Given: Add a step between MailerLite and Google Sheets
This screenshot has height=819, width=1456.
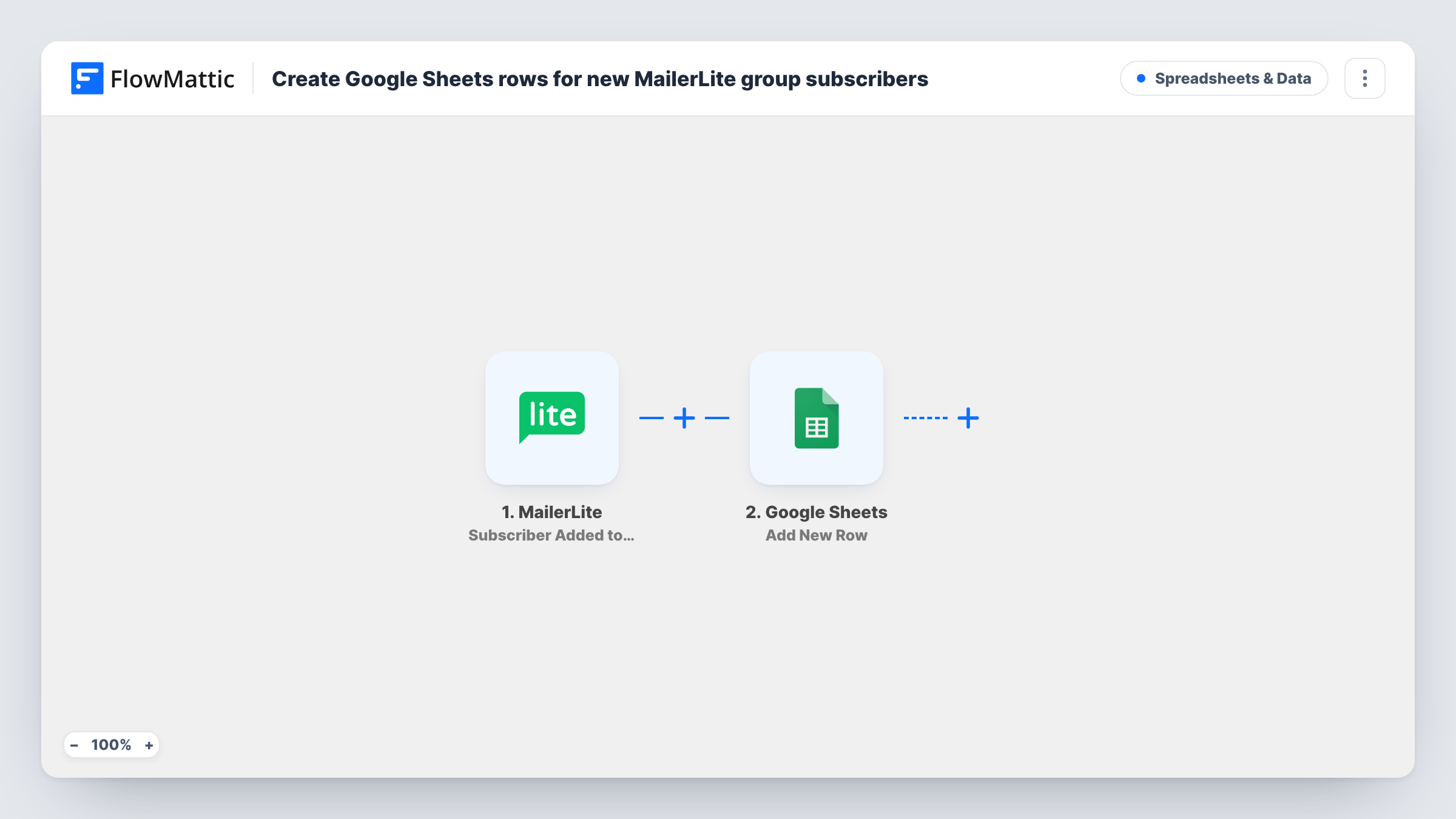Looking at the screenshot, I should 684,418.
